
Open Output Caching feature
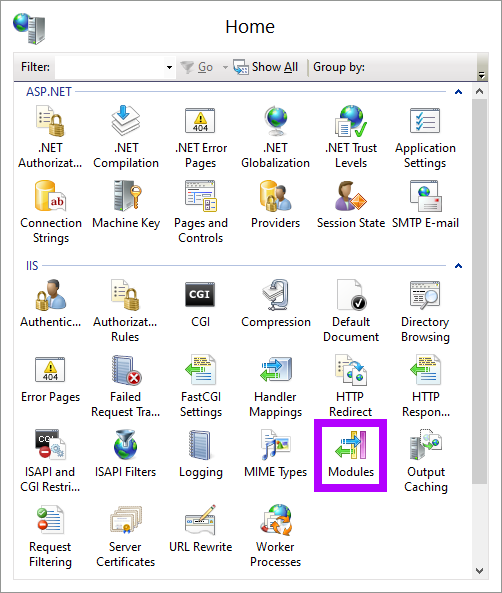coord(426,461)
